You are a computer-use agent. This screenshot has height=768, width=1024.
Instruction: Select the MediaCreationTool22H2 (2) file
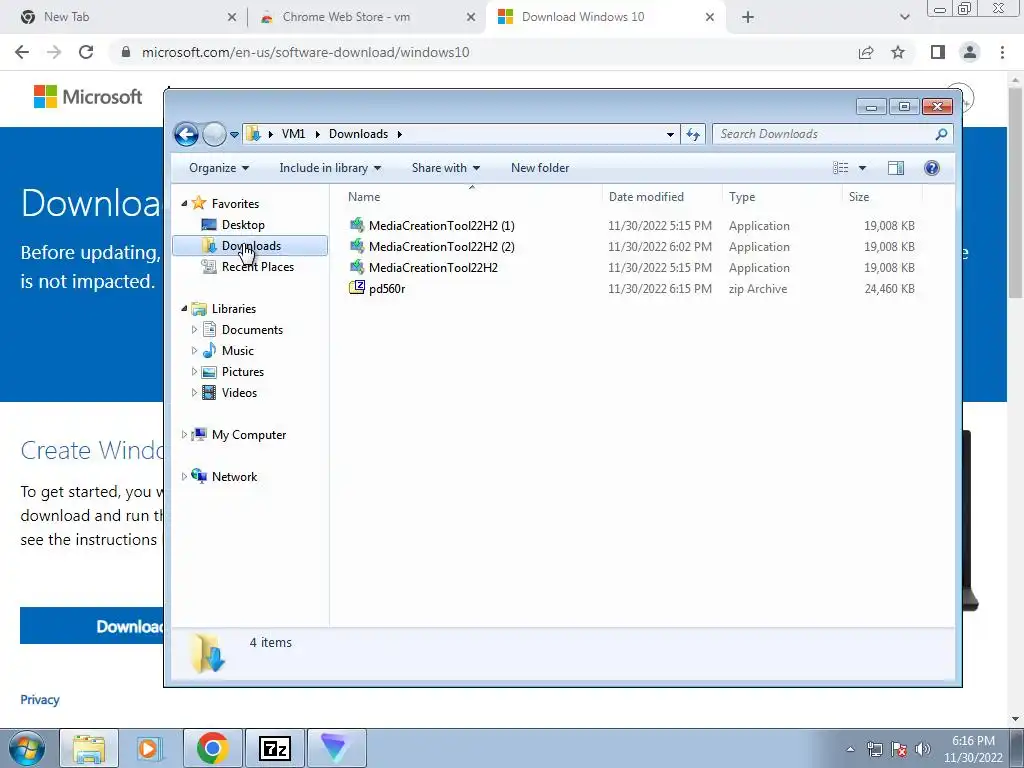(x=441, y=246)
